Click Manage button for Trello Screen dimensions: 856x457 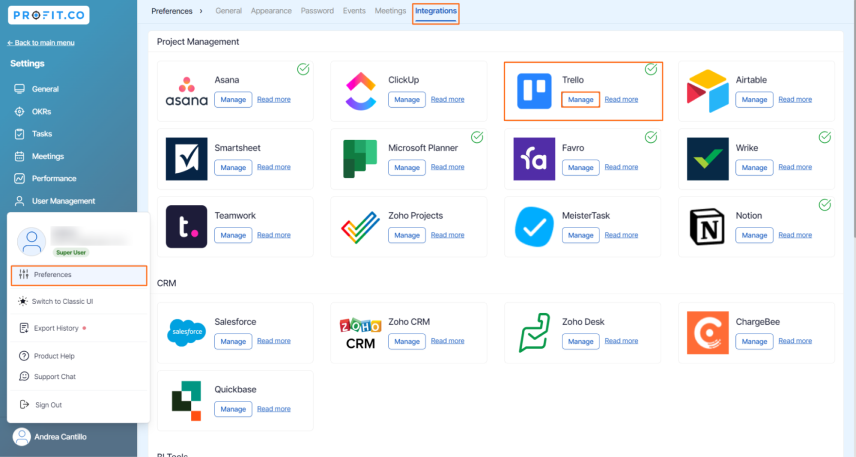pos(580,99)
